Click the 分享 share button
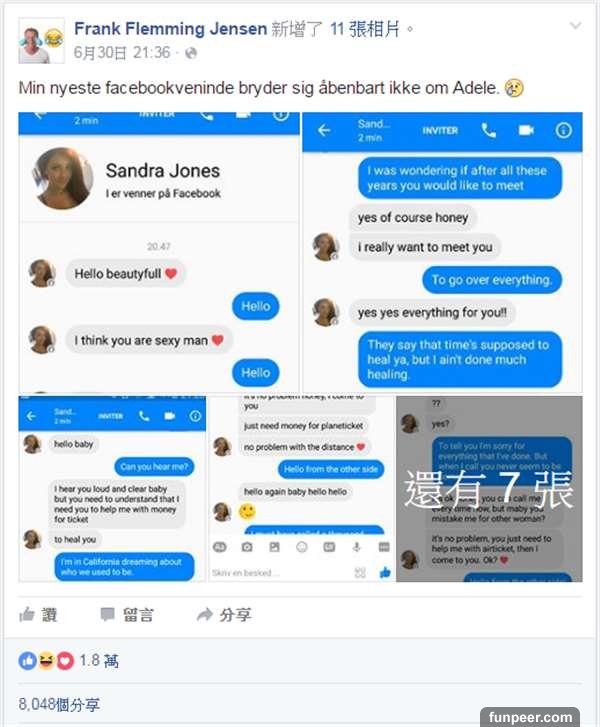Viewport: 600px width, 727px height. (224, 615)
